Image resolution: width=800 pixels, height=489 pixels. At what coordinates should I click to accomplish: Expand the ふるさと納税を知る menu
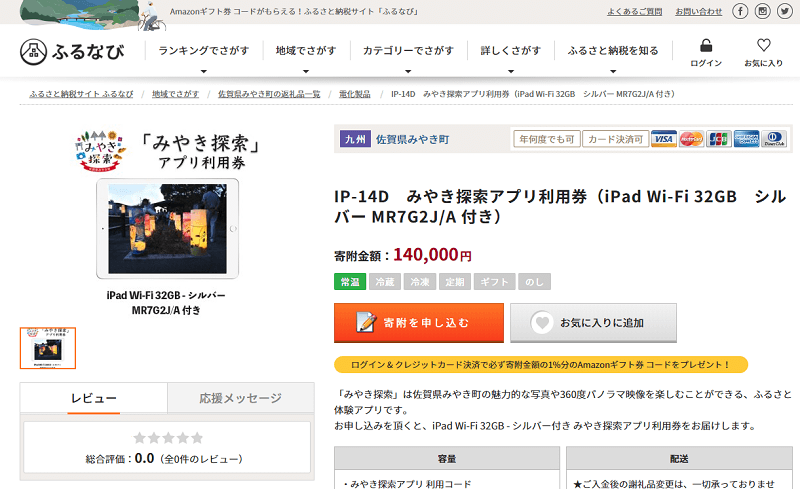pos(613,53)
